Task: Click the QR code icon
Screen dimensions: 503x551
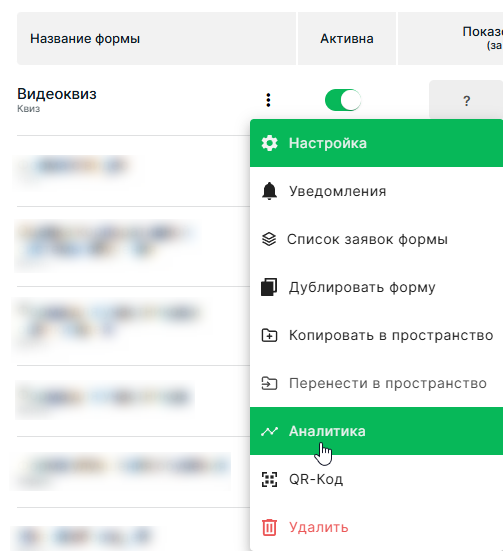Action: click(x=269, y=479)
